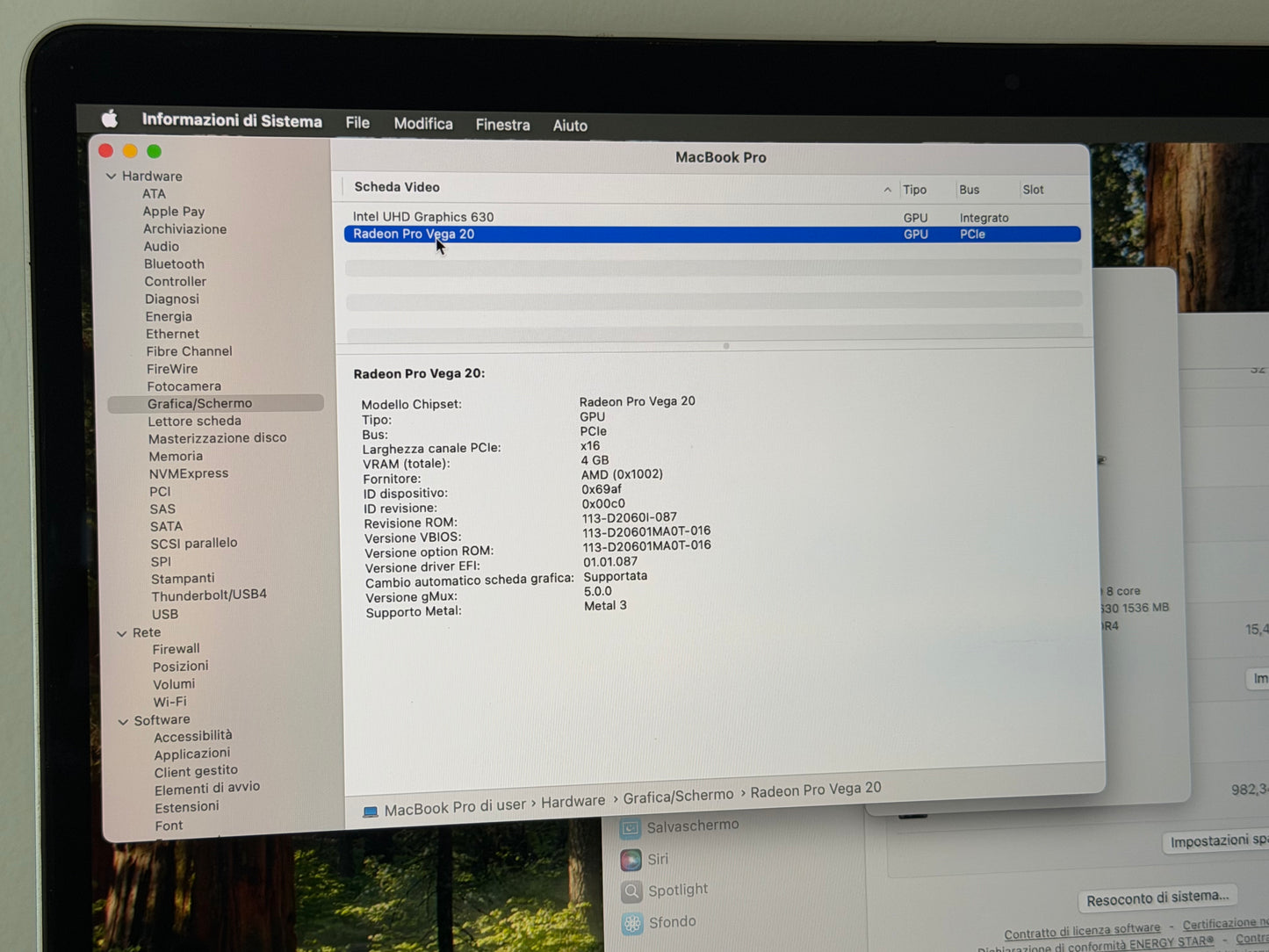Select the Radeon Pro Vega 20 row
Viewport: 1269px width, 952px height.
(712, 234)
